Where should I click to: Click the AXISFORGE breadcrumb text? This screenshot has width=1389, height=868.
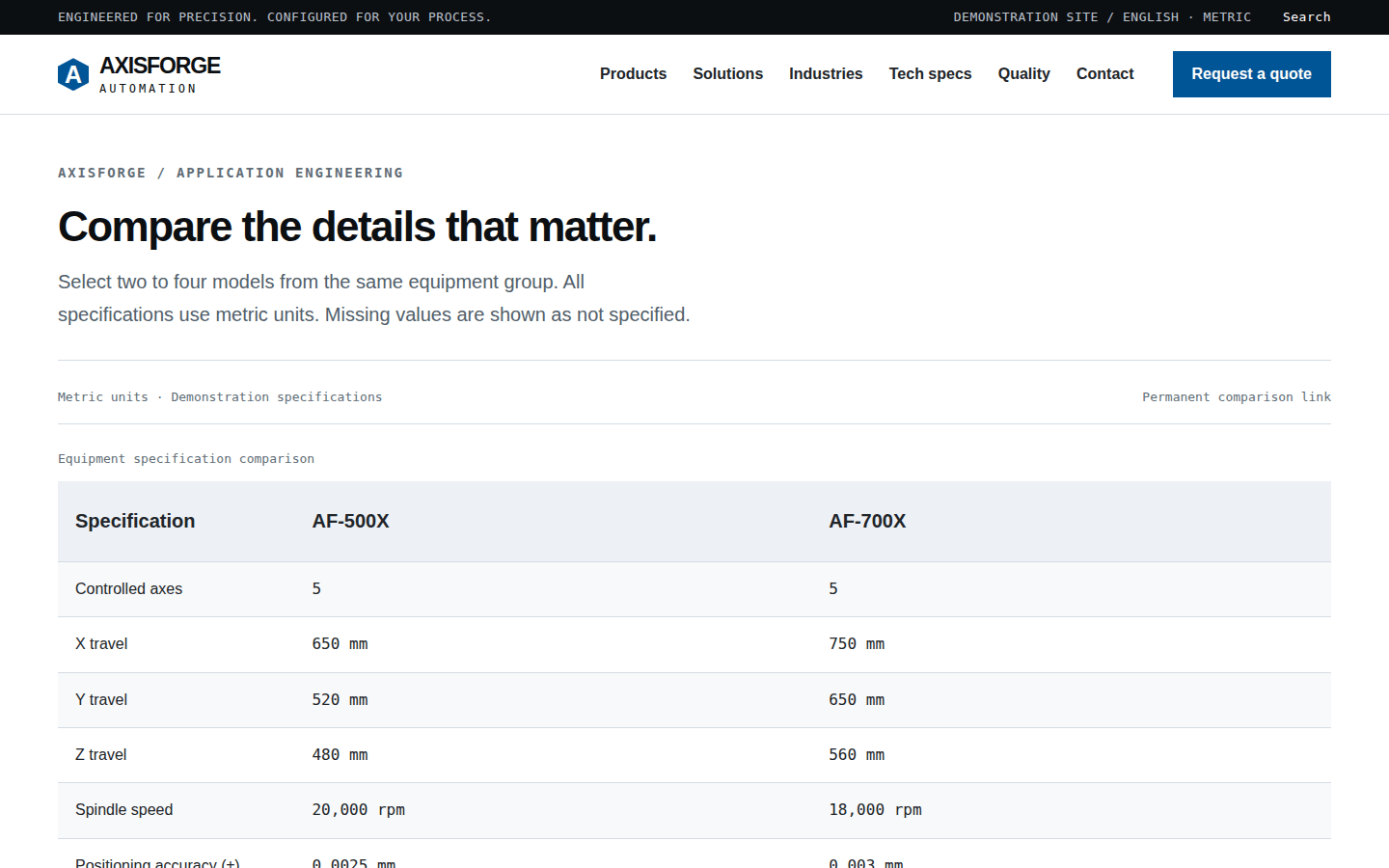[102, 173]
